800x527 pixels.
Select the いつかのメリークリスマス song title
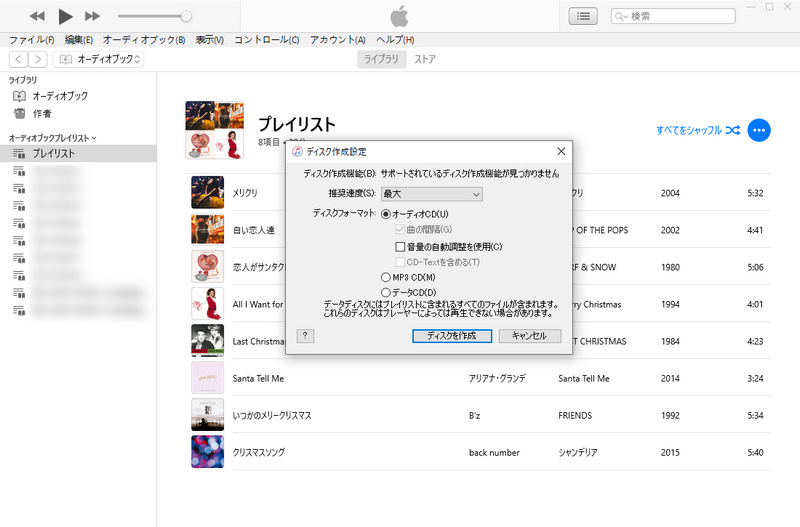tap(272, 416)
